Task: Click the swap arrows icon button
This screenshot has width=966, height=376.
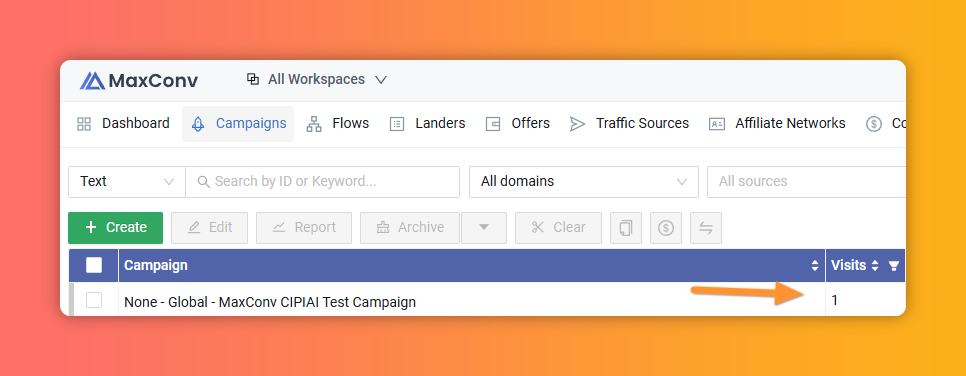Action: (706, 228)
